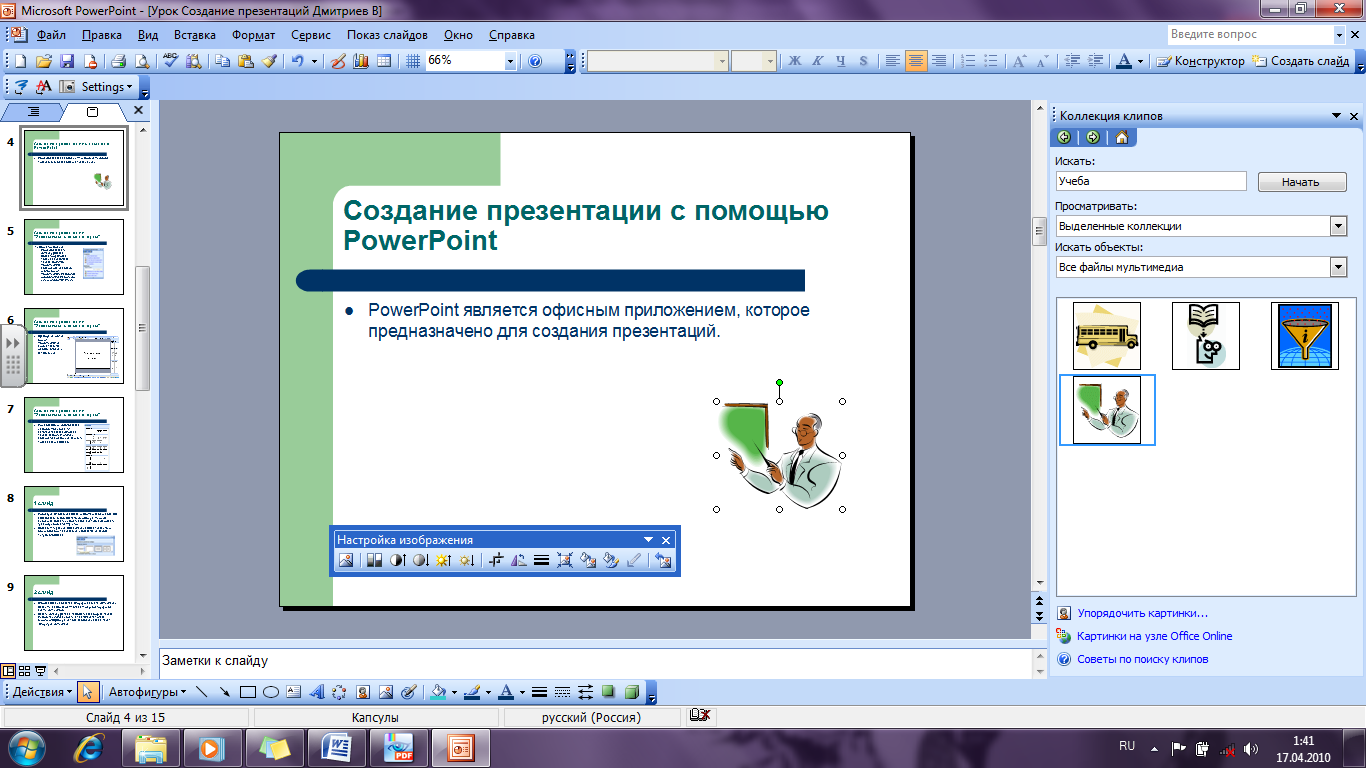Viewport: 1366px width, 768px height.
Task: Switch to the slides thumbnail tab
Action: tap(93, 111)
